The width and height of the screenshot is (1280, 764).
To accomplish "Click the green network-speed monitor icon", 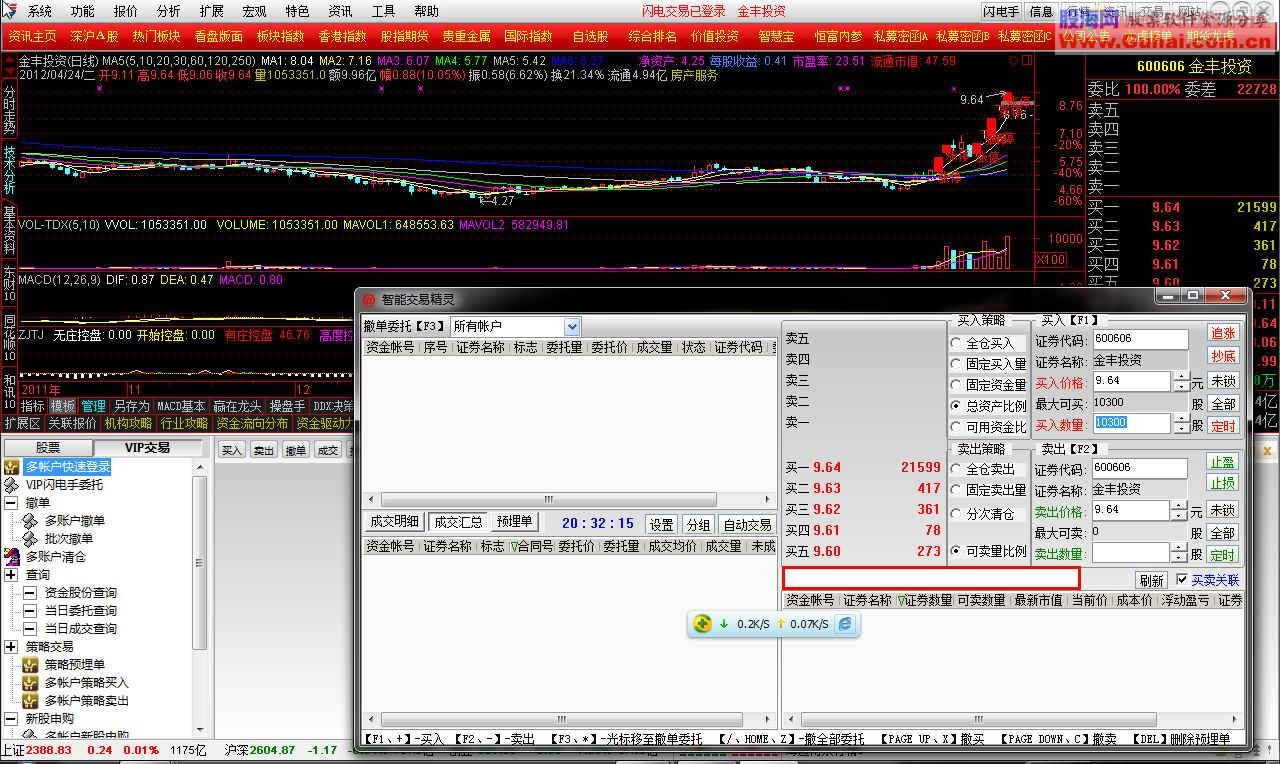I will (703, 624).
